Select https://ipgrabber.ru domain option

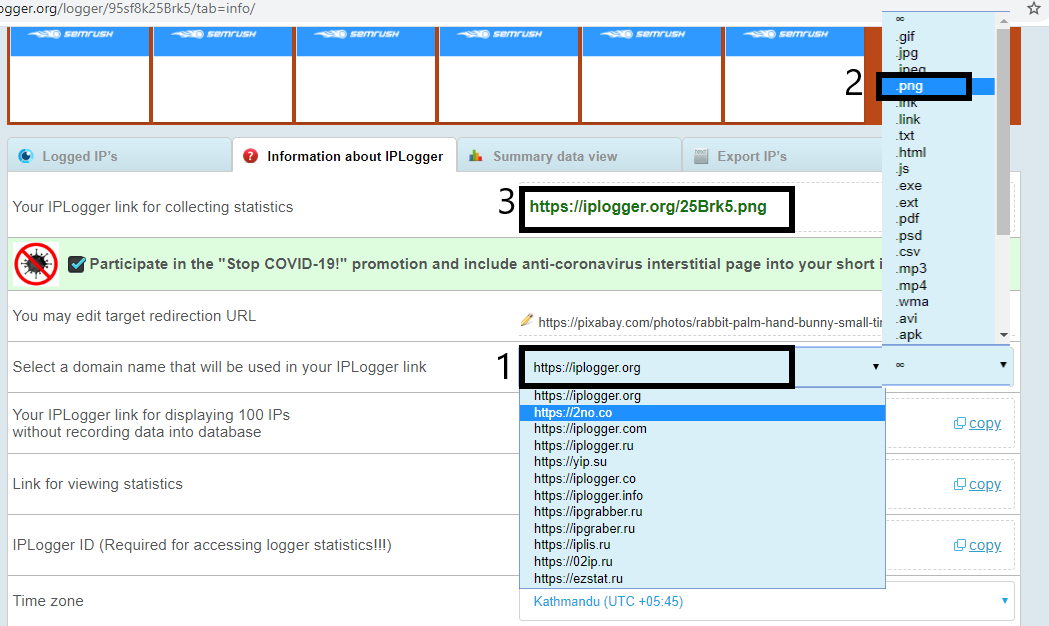702,512
